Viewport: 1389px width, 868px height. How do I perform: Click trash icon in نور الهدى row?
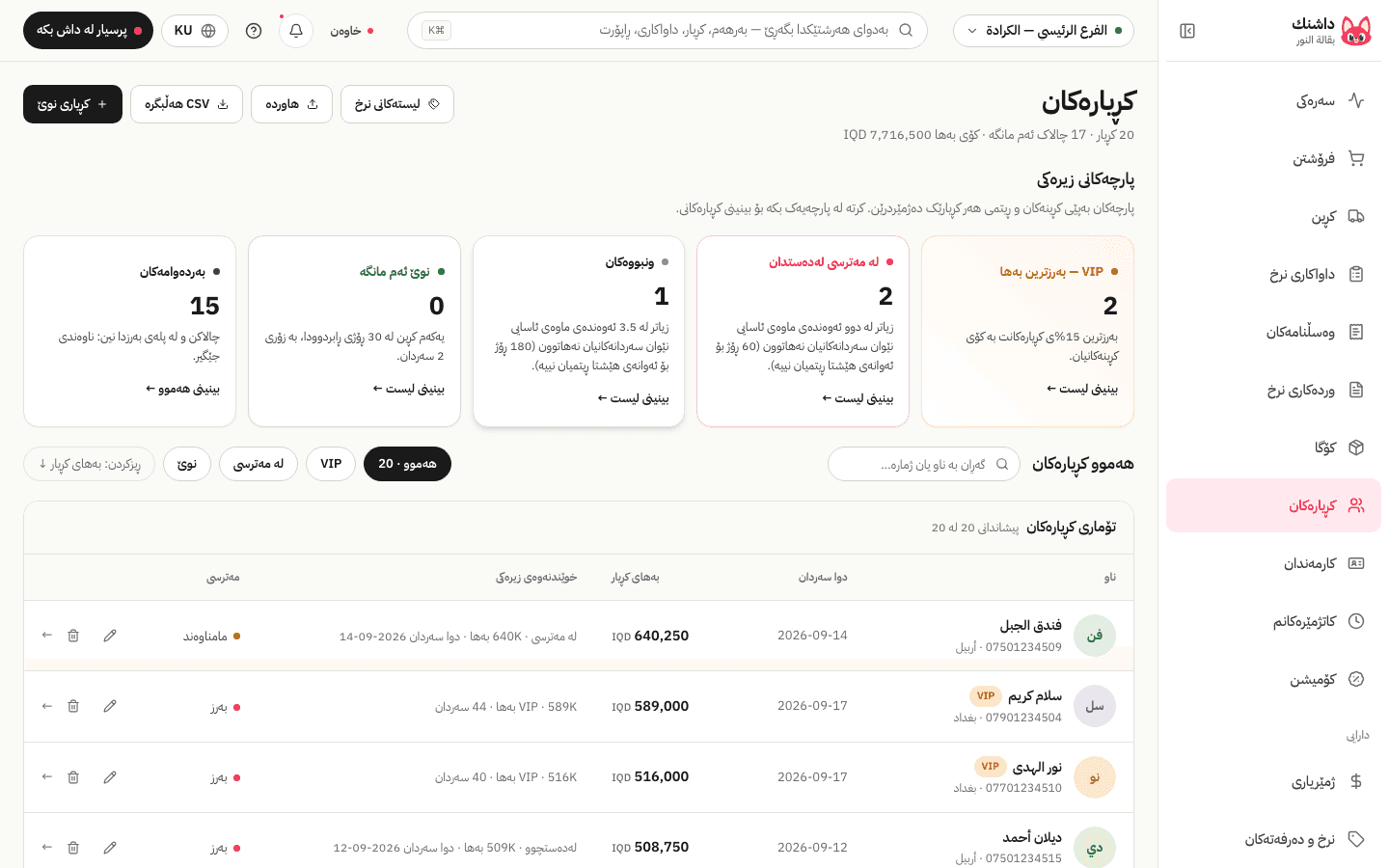click(x=73, y=776)
